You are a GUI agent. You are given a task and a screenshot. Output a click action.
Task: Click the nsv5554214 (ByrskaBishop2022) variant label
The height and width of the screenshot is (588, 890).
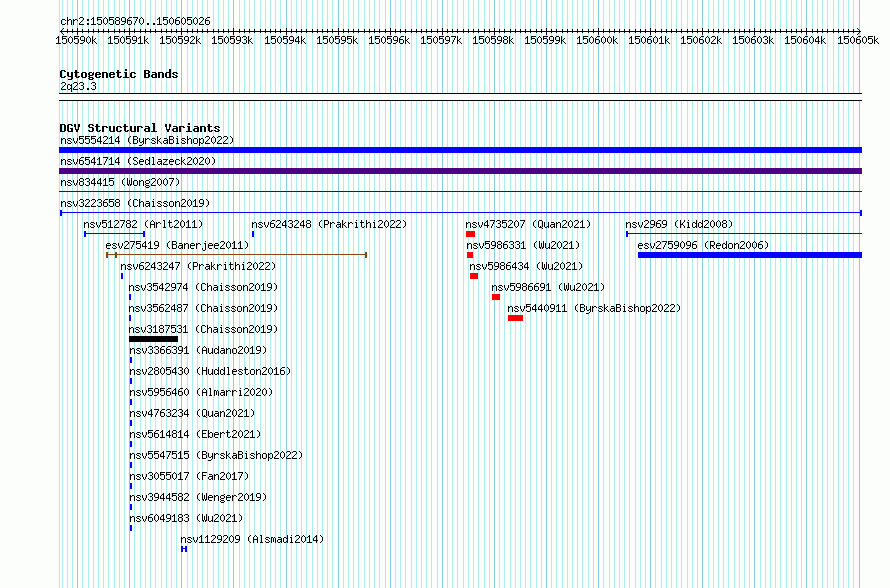point(147,140)
